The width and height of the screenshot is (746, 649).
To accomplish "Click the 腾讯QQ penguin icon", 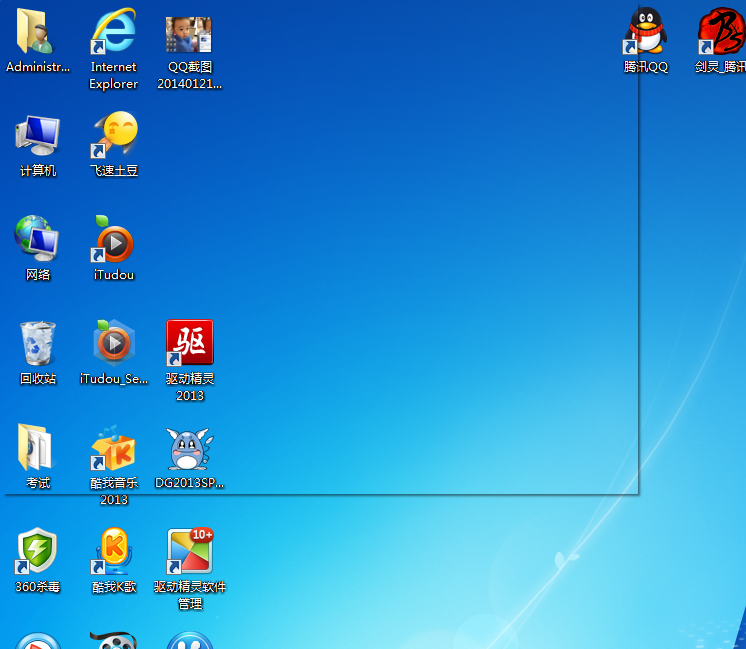I will click(x=646, y=33).
